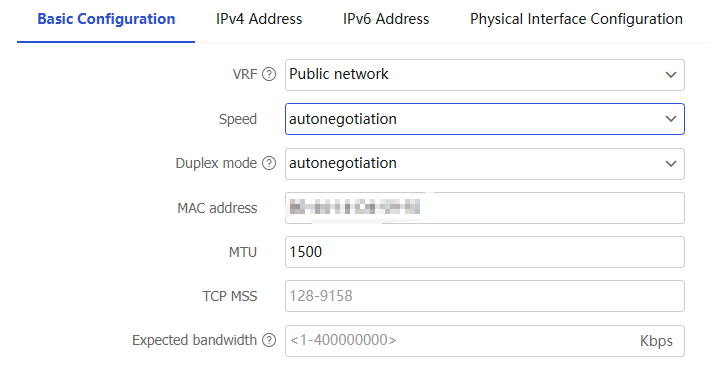
Task: Click the chevron arrow in the Speed box
Action: coord(671,119)
